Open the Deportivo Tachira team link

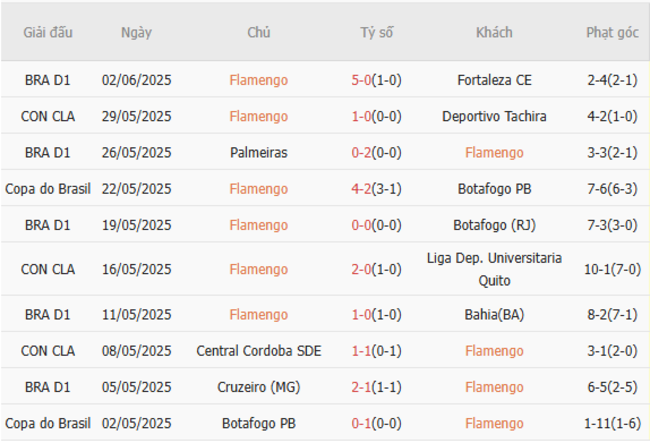tap(494, 116)
